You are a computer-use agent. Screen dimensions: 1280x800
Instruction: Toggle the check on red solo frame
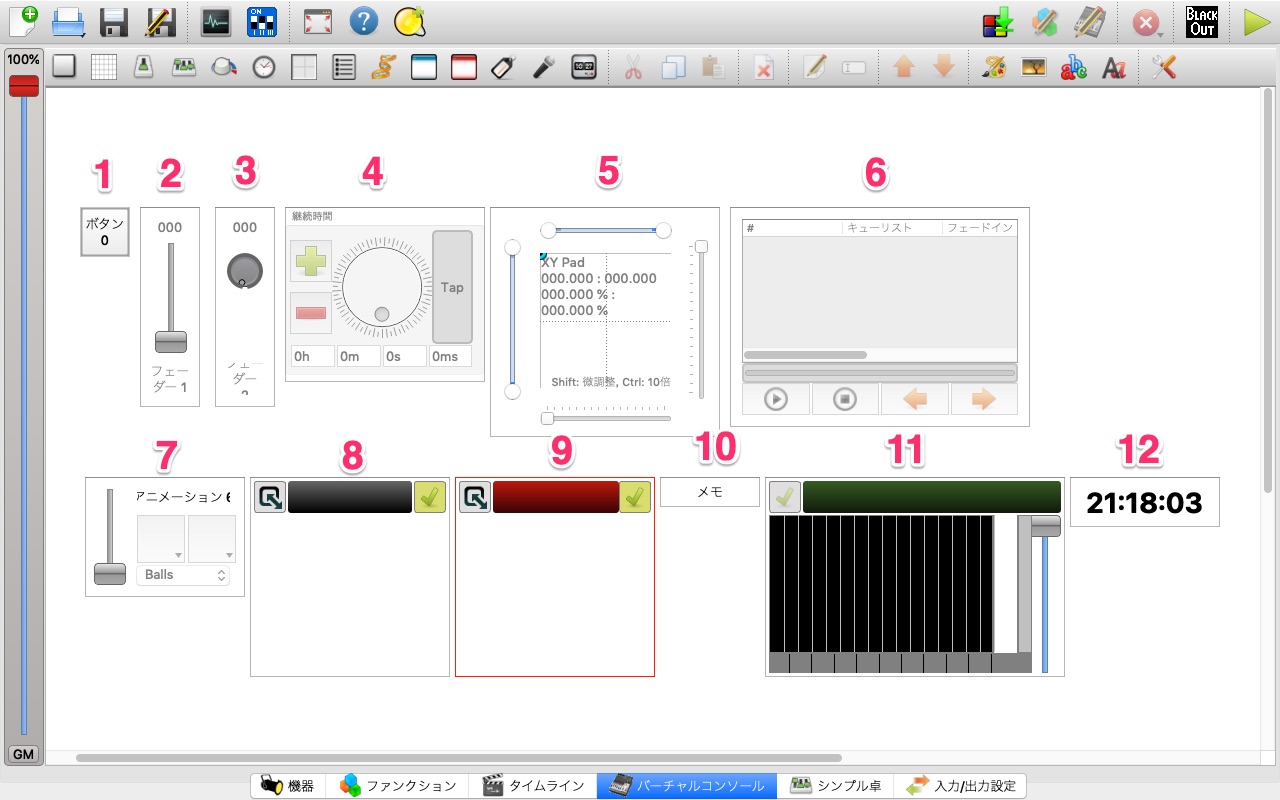[635, 497]
